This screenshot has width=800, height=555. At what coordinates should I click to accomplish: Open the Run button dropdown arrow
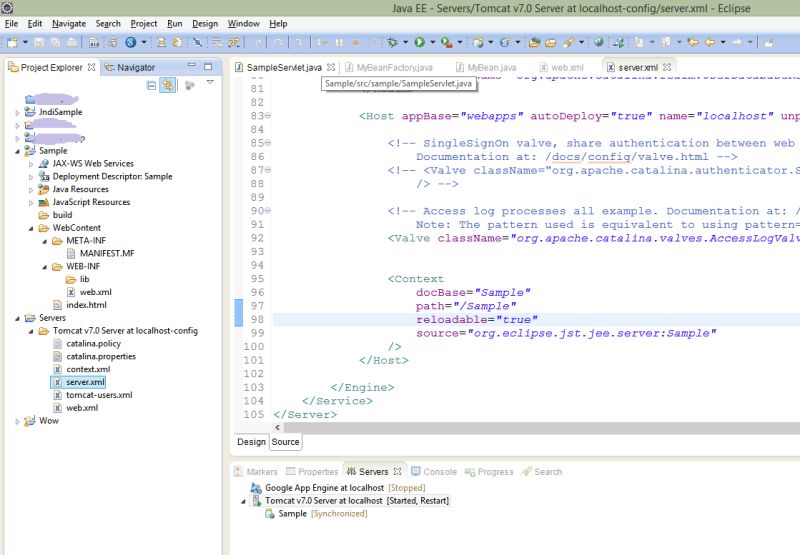[432, 42]
